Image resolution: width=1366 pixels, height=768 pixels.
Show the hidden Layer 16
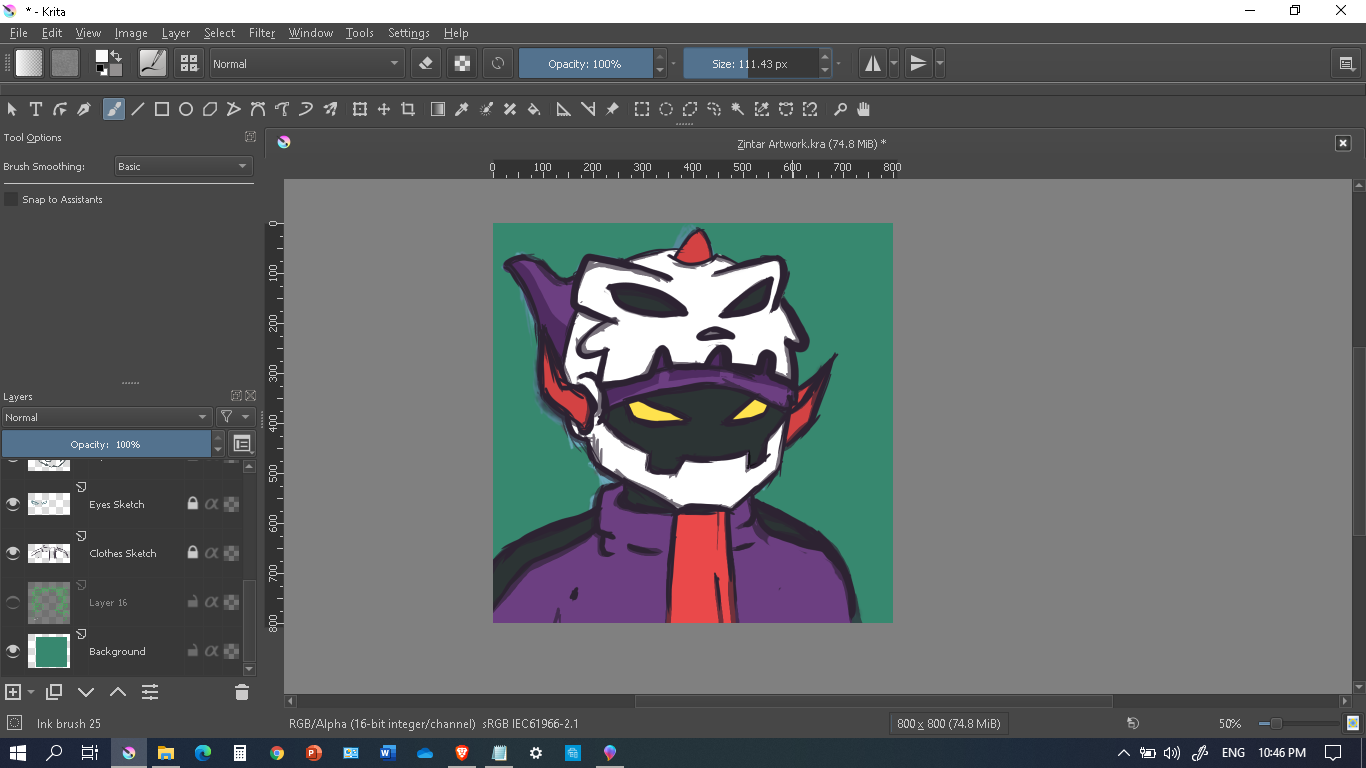click(13, 602)
